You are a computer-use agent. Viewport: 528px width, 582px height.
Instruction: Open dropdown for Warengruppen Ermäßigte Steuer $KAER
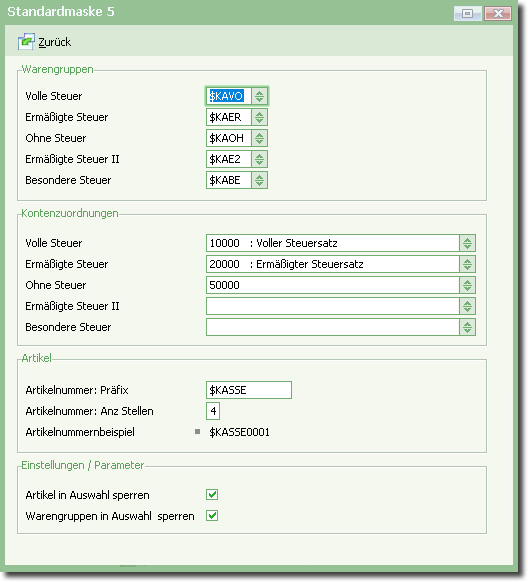click(259, 117)
